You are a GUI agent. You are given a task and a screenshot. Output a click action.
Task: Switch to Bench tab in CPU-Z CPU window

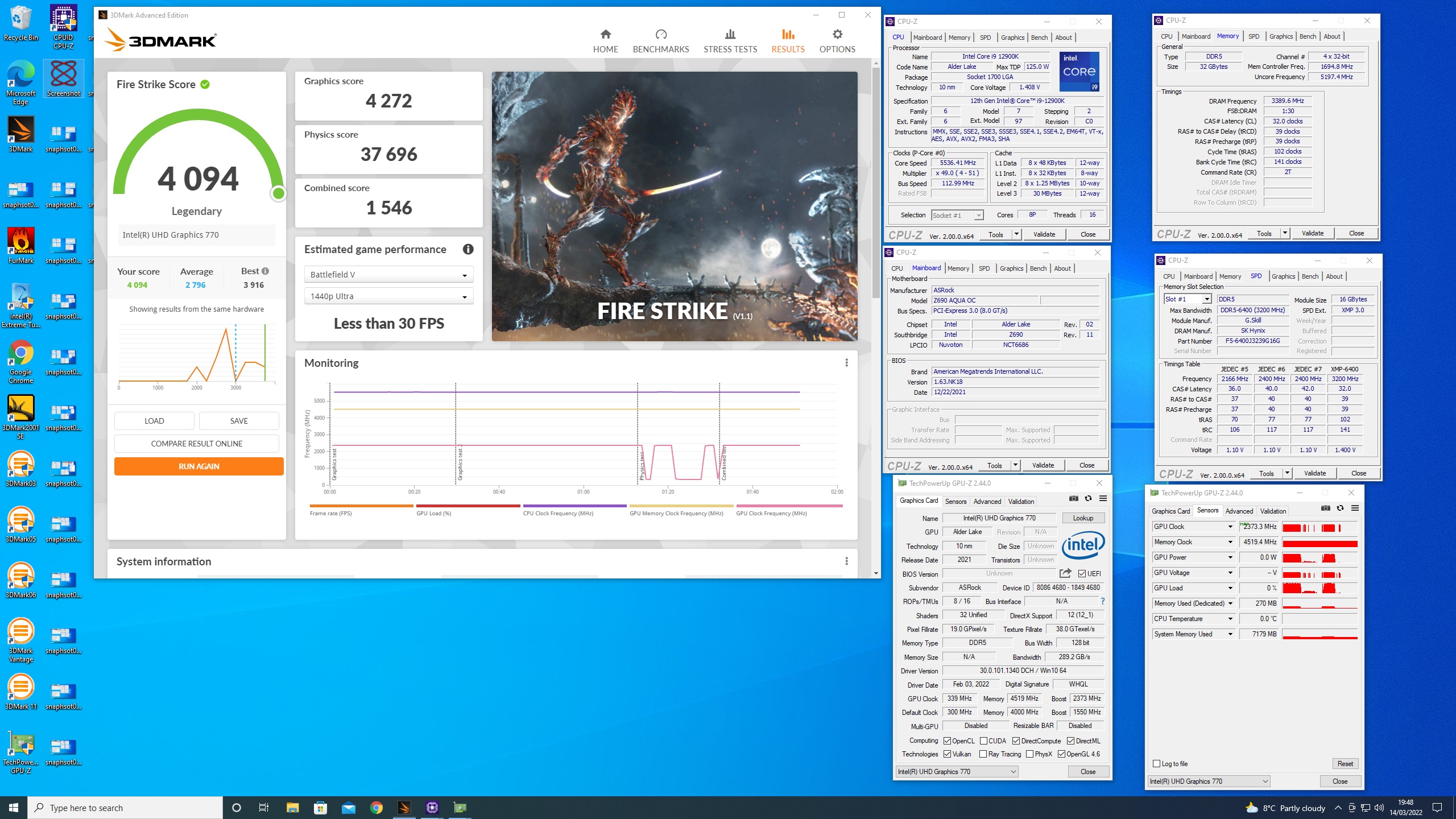coord(1039,38)
